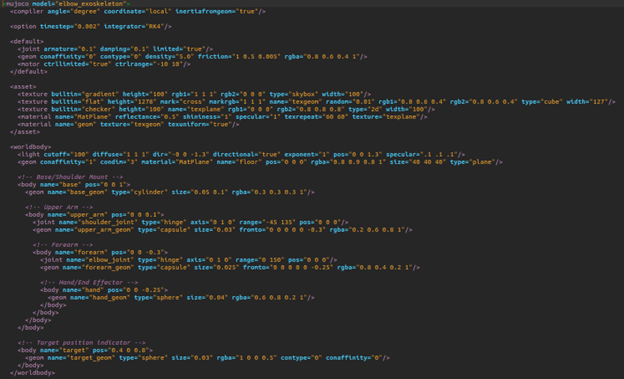Click the target_geom sphere line
Image resolution: width=624 pixels, height=379 pixels.
pos(207,358)
